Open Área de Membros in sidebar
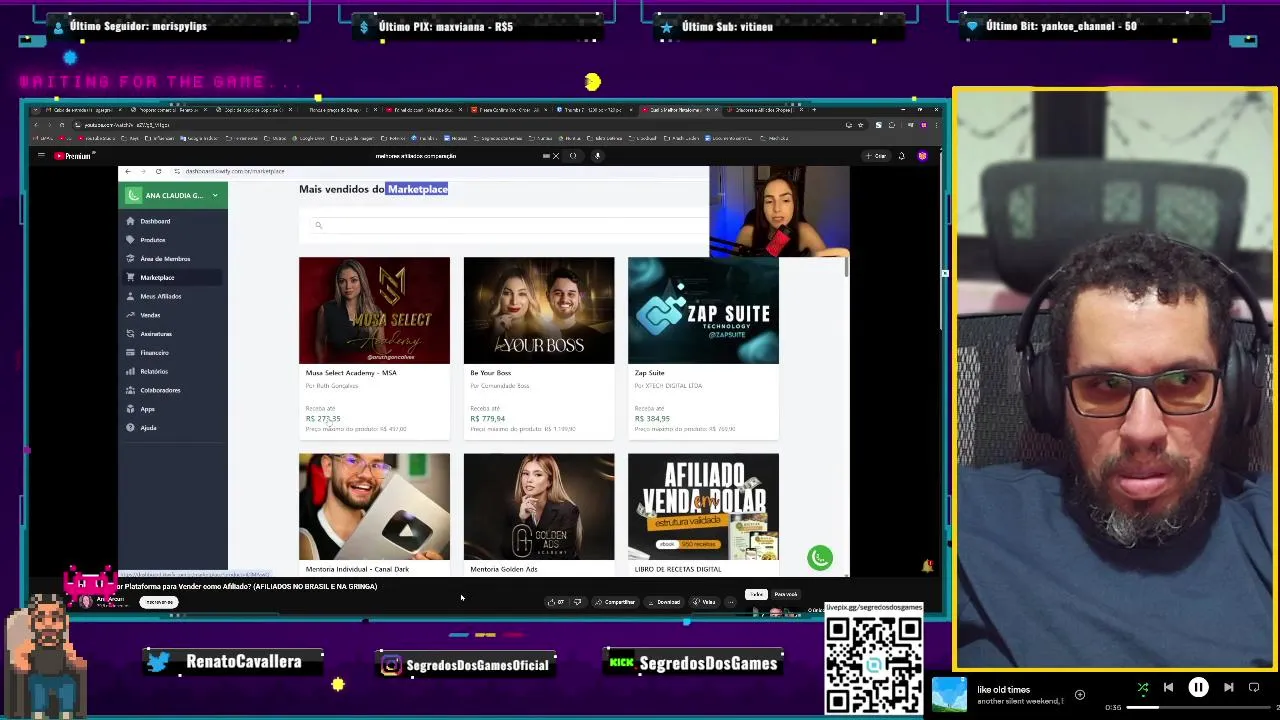 tap(164, 259)
